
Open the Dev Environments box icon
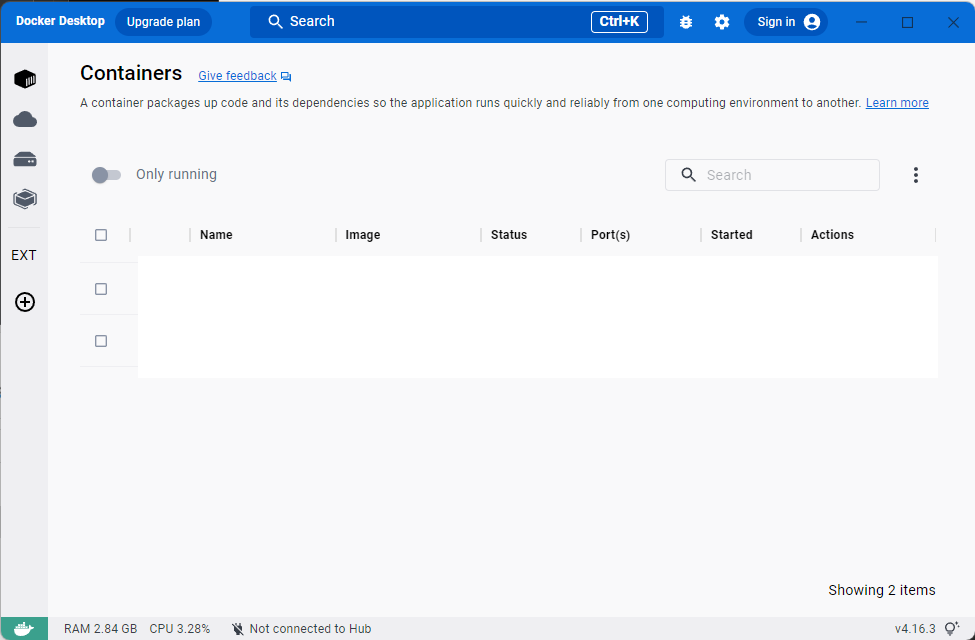pos(25,199)
